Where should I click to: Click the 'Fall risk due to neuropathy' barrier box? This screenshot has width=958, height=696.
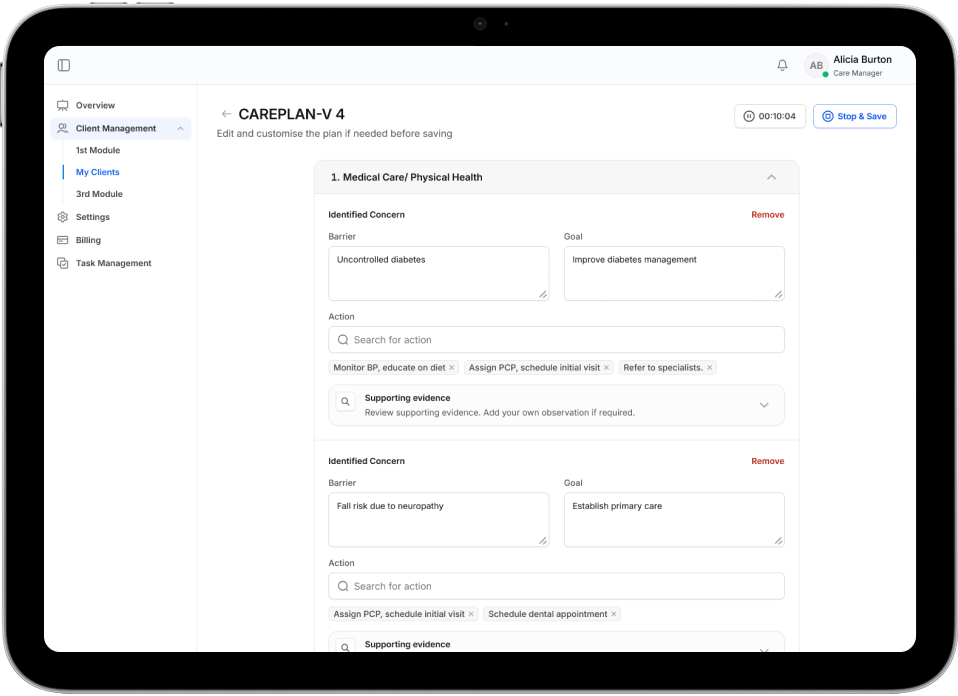tap(439, 519)
